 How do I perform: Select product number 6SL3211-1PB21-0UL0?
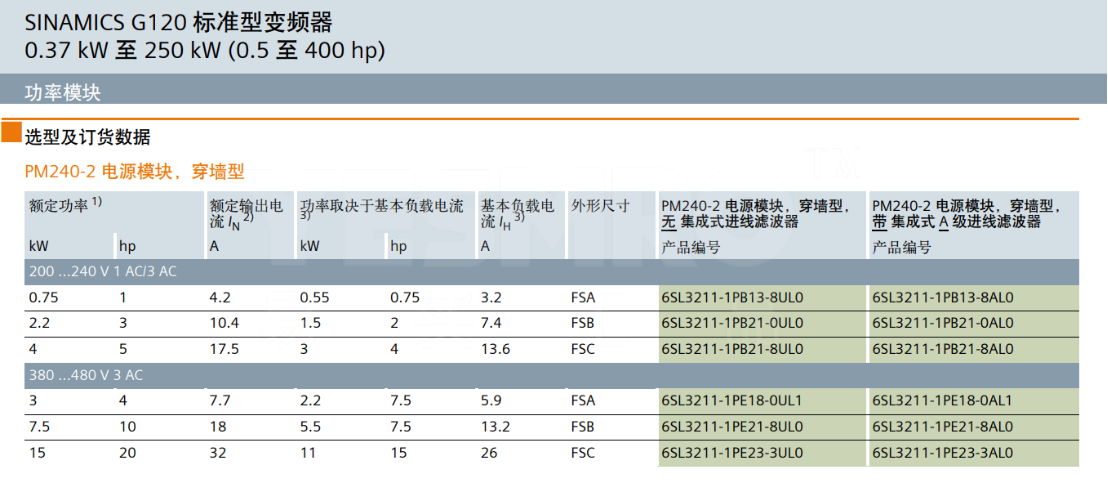(733, 323)
